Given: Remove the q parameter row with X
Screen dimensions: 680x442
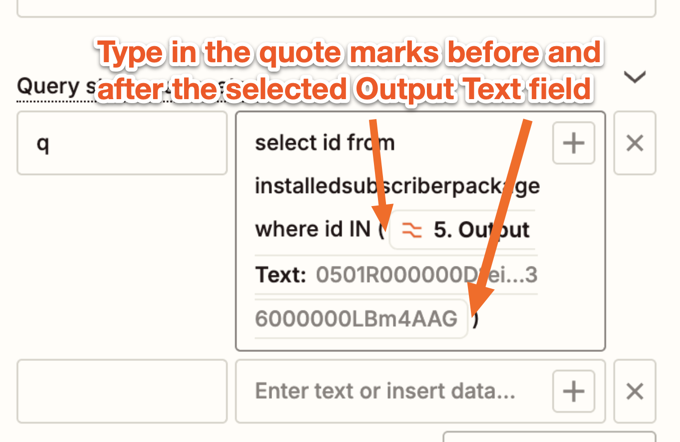Looking at the screenshot, I should (x=634, y=143).
